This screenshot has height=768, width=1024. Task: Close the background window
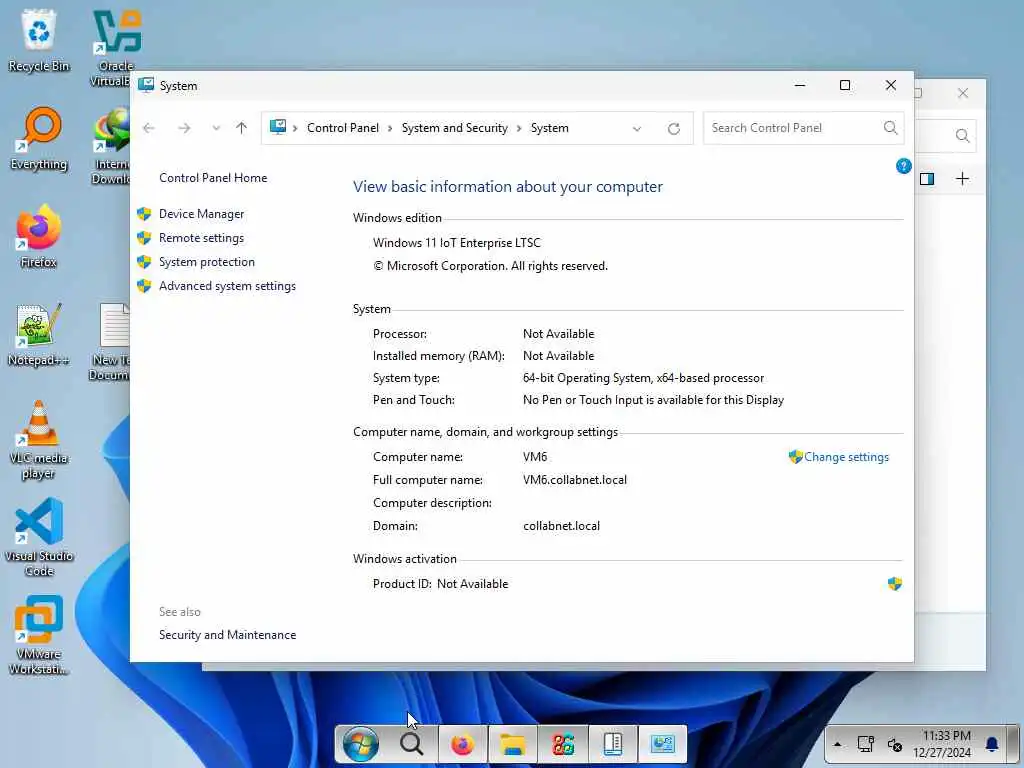click(x=963, y=93)
